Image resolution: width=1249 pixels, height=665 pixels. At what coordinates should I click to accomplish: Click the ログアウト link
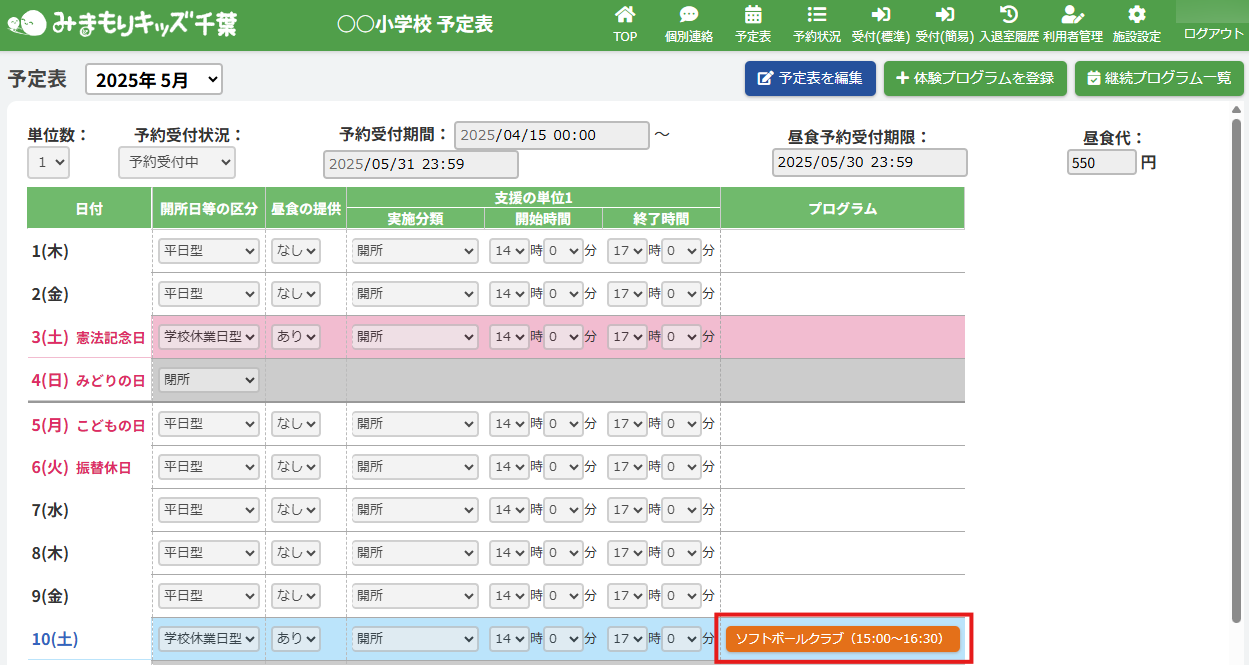1213,33
